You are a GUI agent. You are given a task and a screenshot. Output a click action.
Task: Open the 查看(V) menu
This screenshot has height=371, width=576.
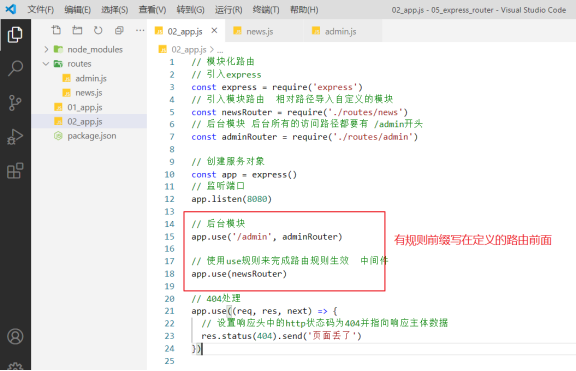152,10
